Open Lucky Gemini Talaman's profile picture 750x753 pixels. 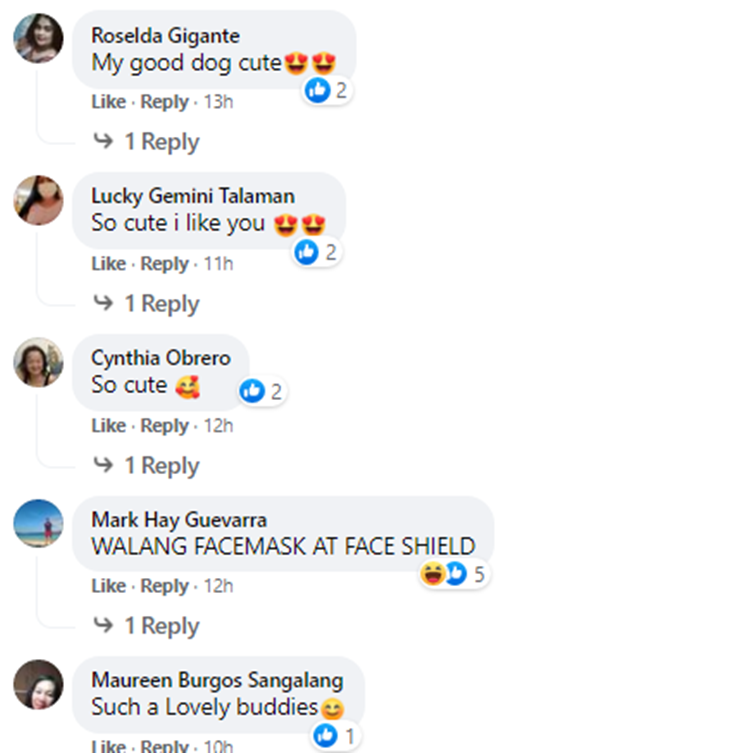point(38,200)
